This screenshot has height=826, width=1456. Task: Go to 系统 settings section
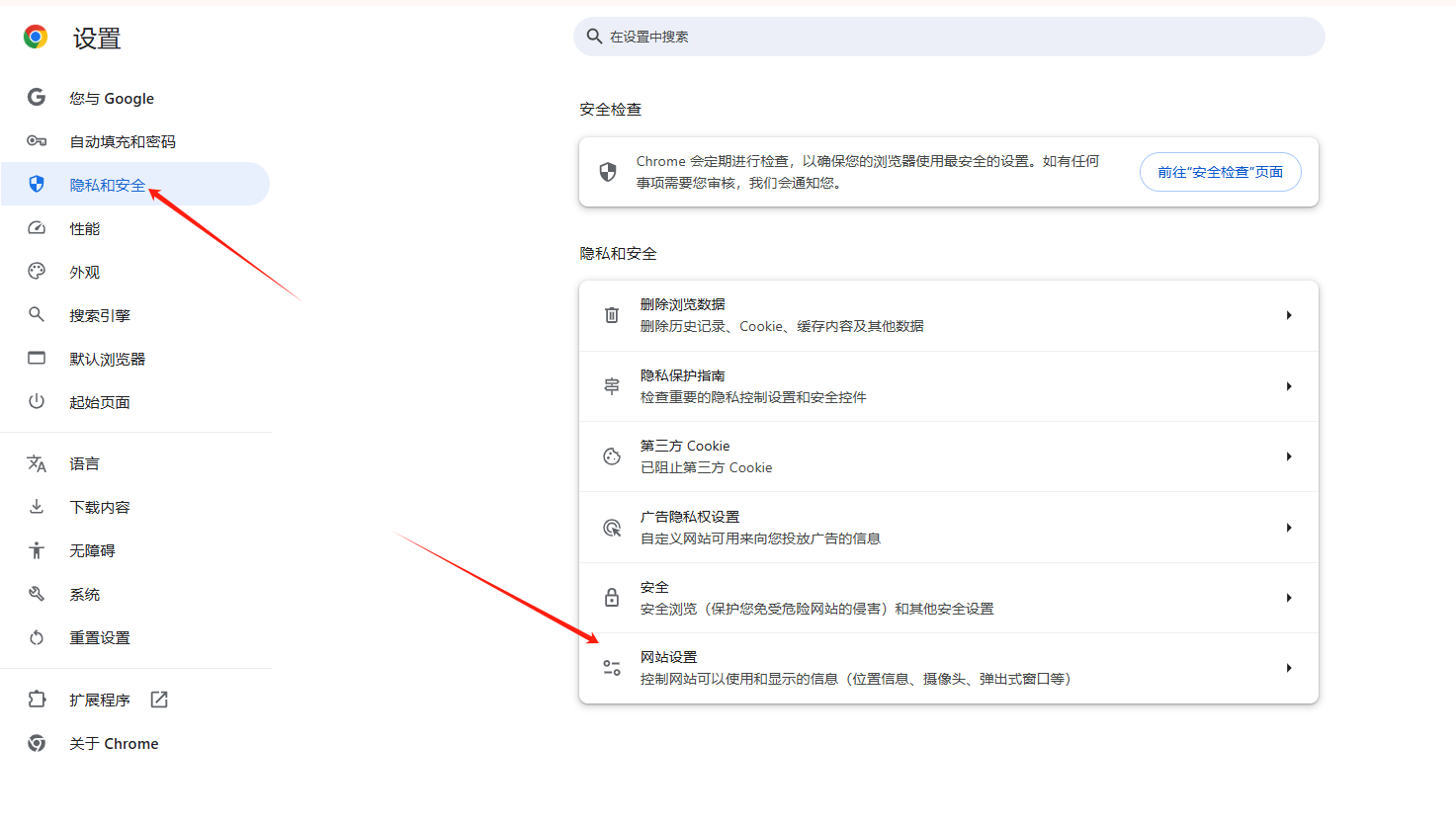pyautogui.click(x=135, y=594)
